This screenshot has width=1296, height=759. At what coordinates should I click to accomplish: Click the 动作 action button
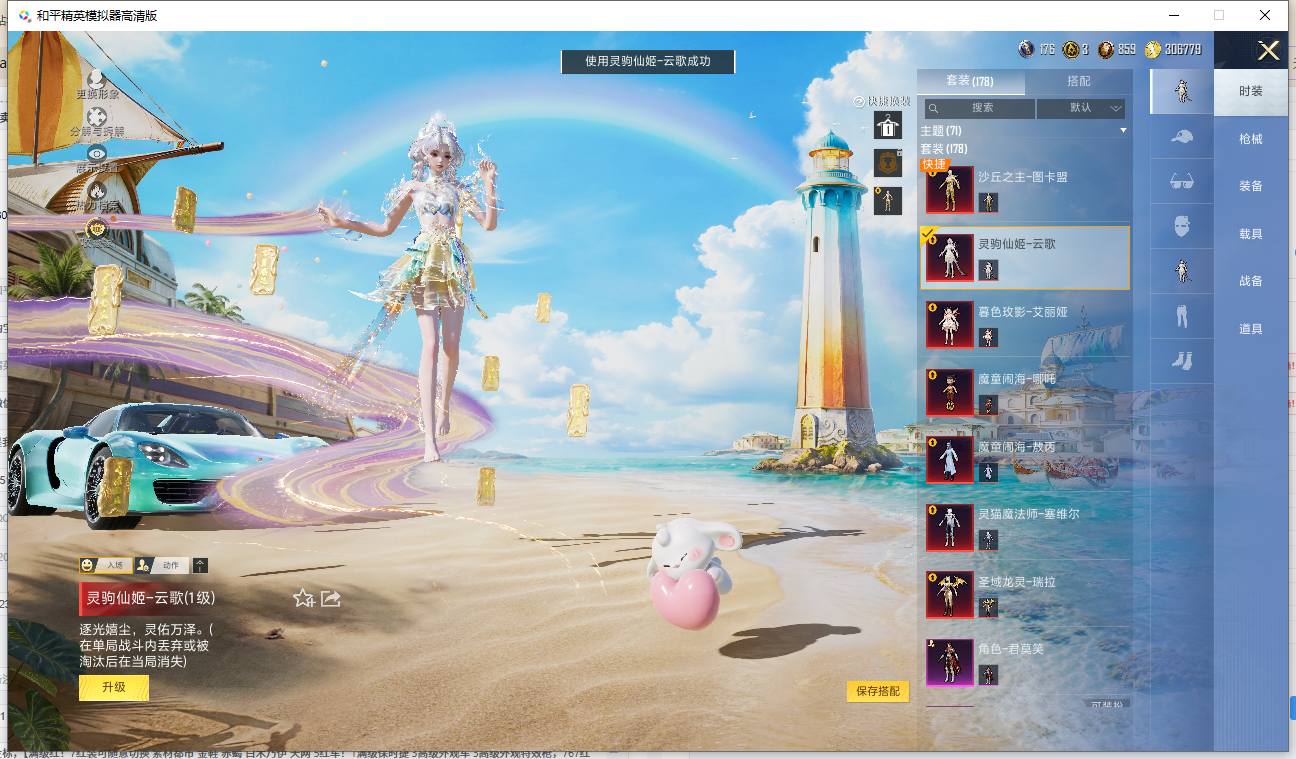pyautogui.click(x=162, y=565)
